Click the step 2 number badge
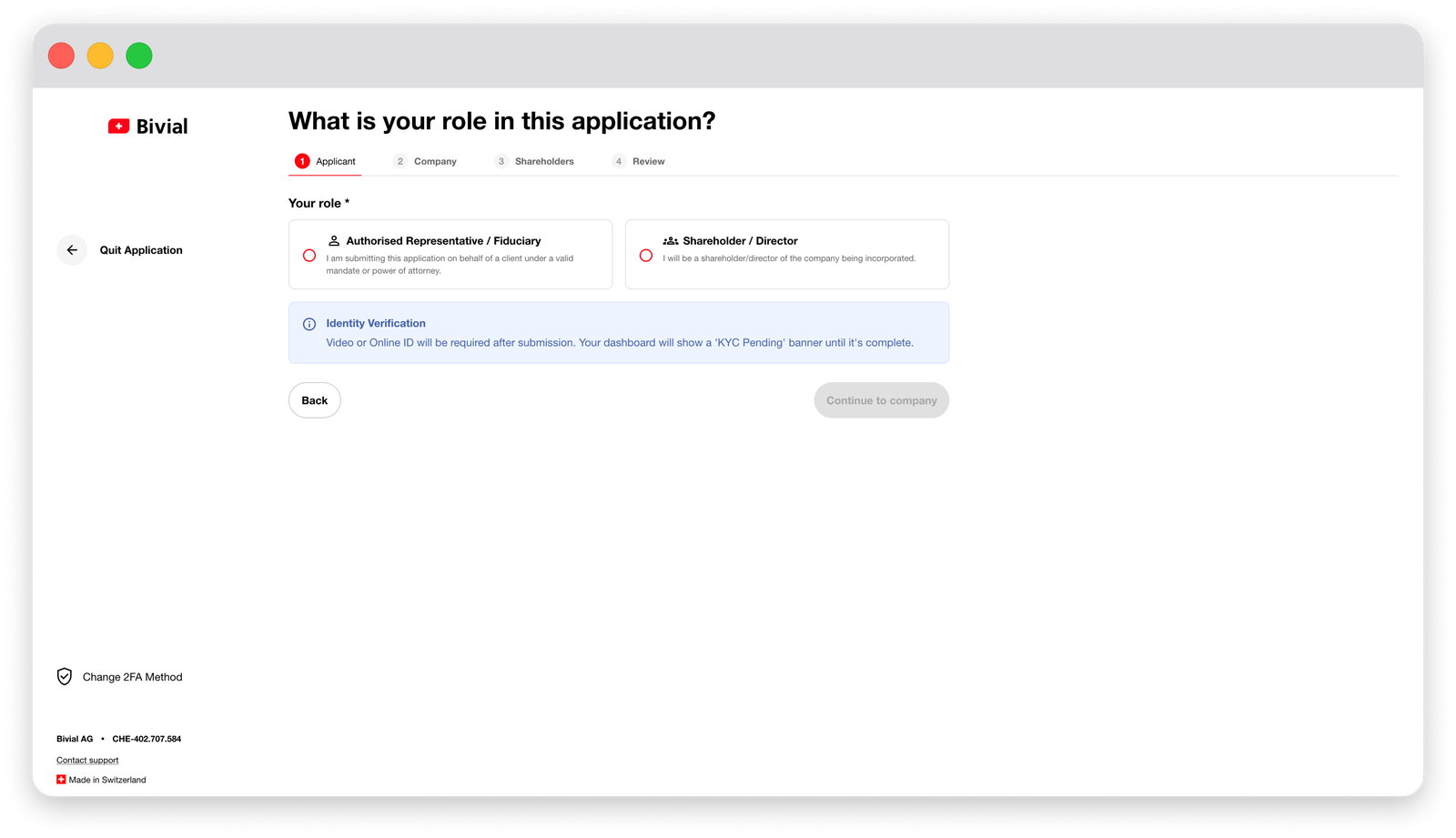 (400, 161)
